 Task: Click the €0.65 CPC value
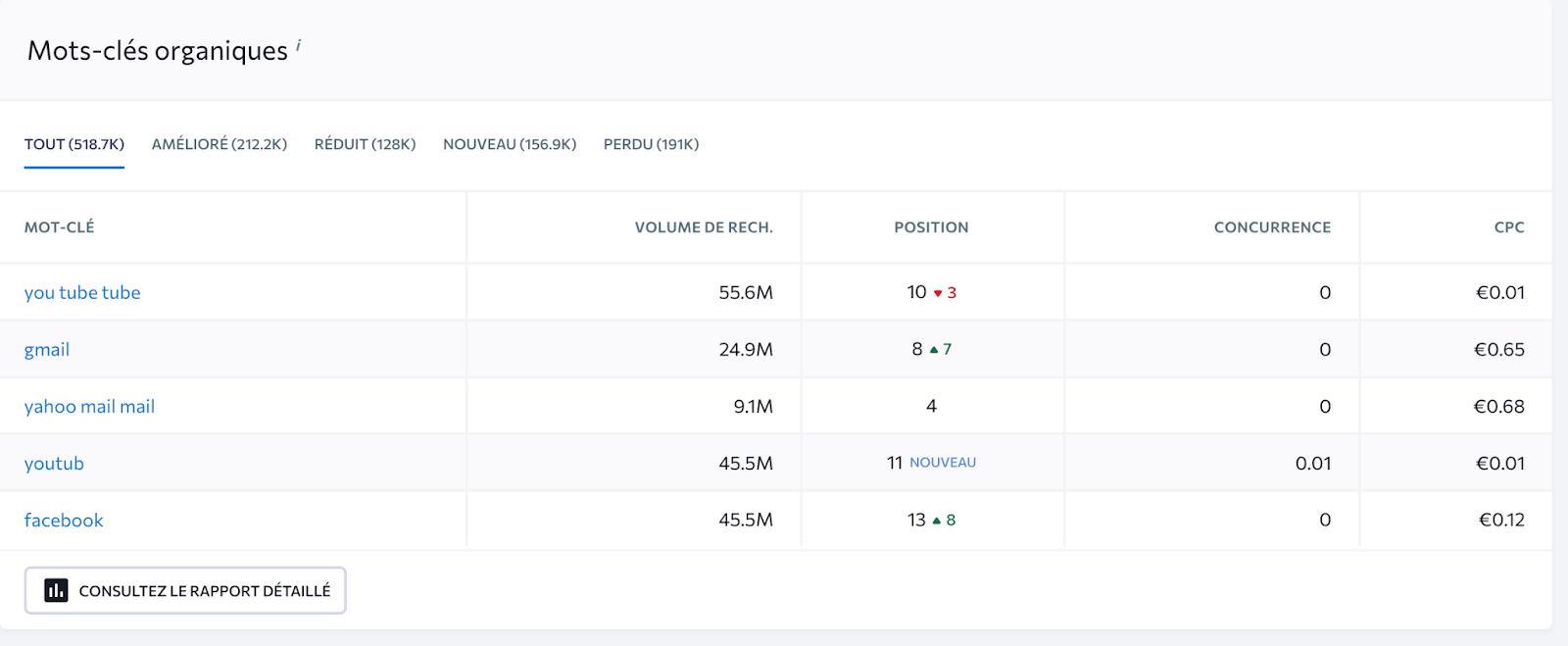pos(1499,349)
